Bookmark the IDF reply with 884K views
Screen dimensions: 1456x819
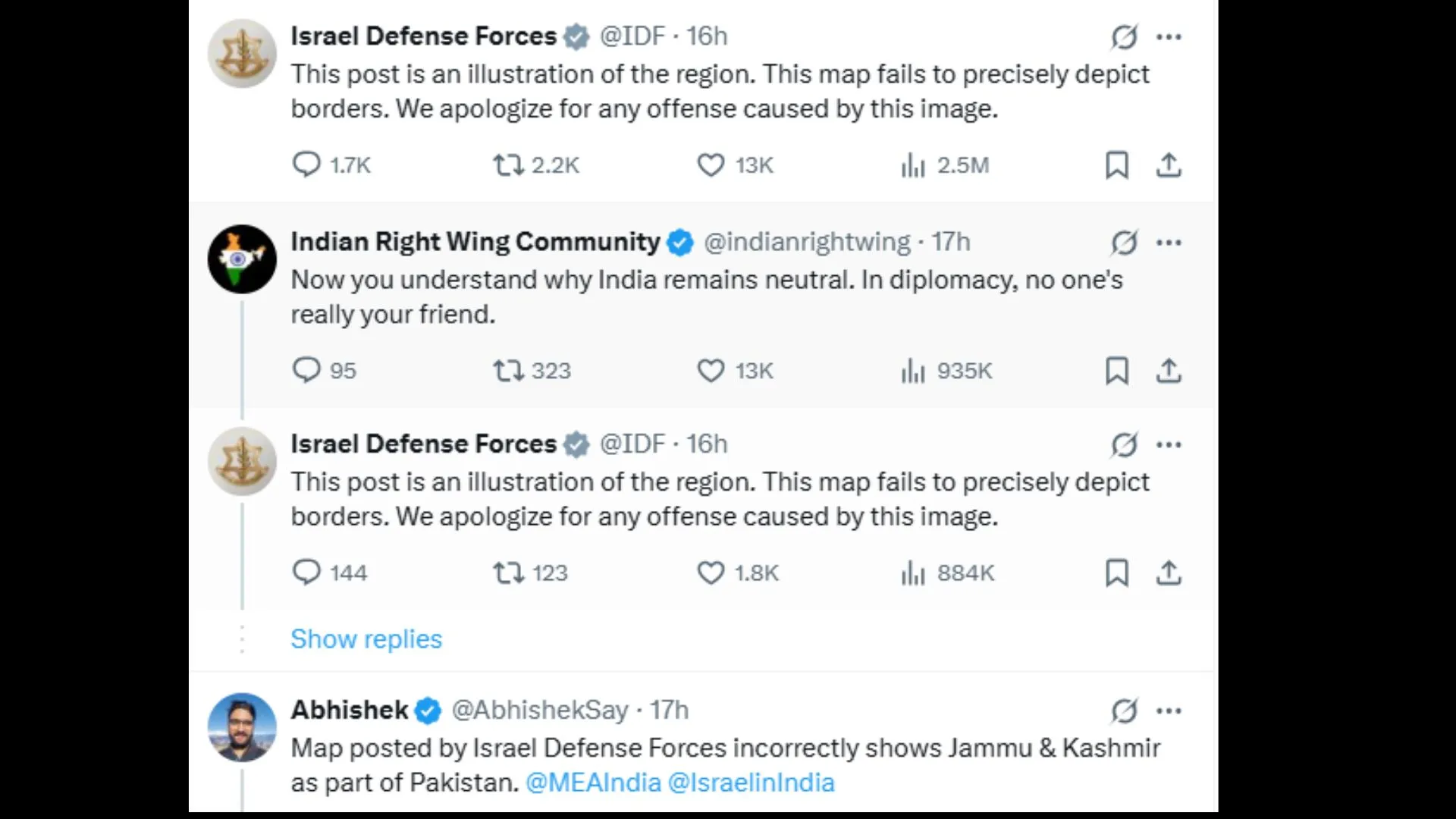point(1116,573)
